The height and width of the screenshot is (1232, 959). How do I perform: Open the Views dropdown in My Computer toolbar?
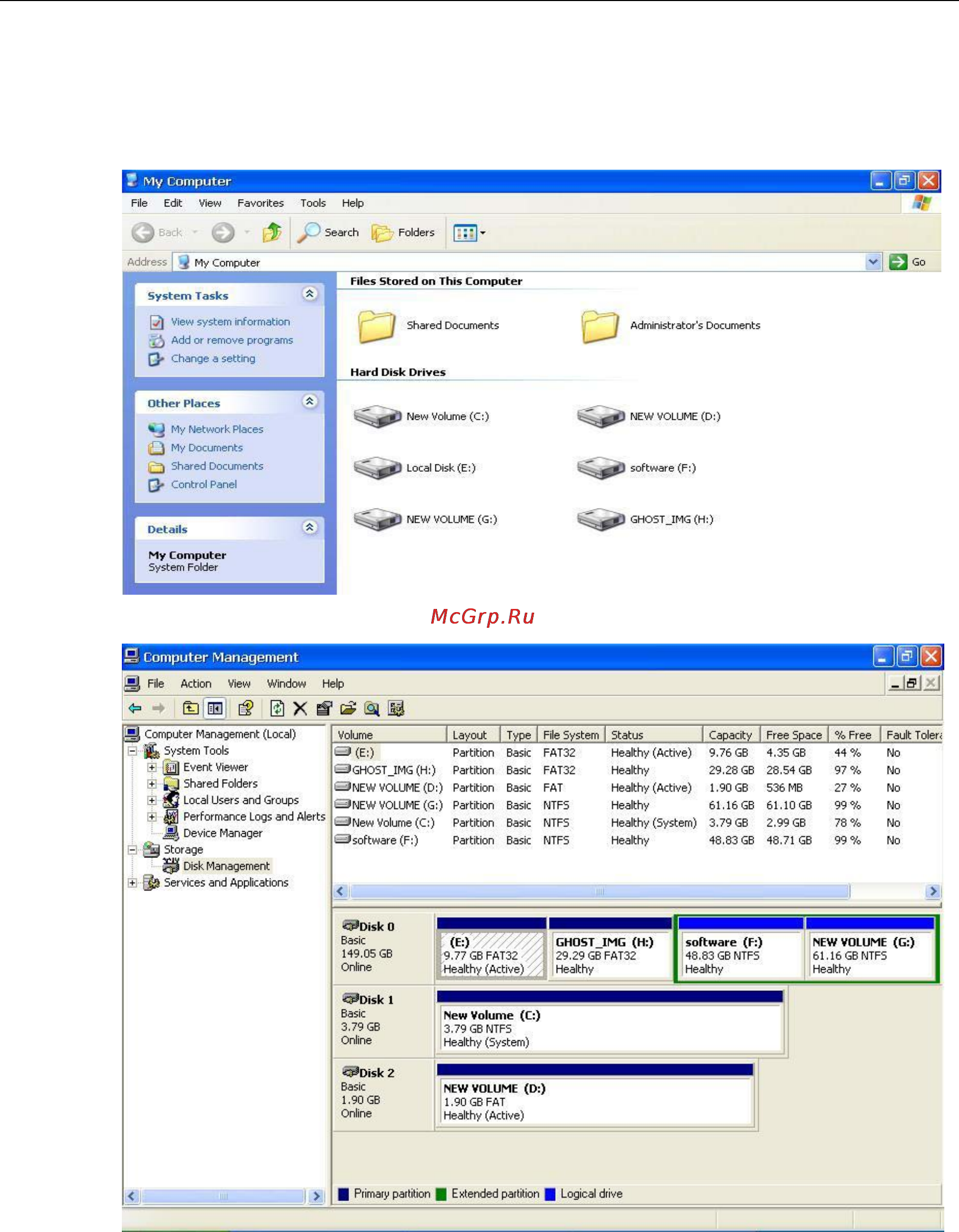pos(470,232)
